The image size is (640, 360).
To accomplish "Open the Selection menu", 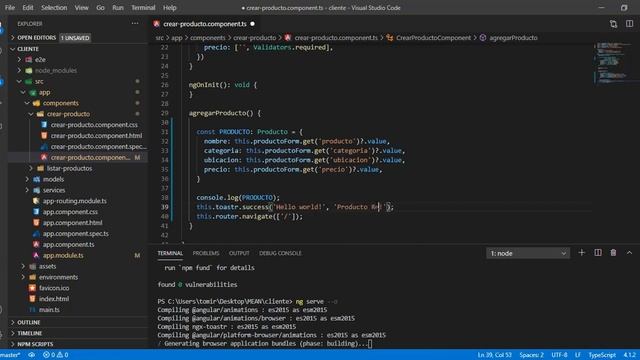I will 54,8.
